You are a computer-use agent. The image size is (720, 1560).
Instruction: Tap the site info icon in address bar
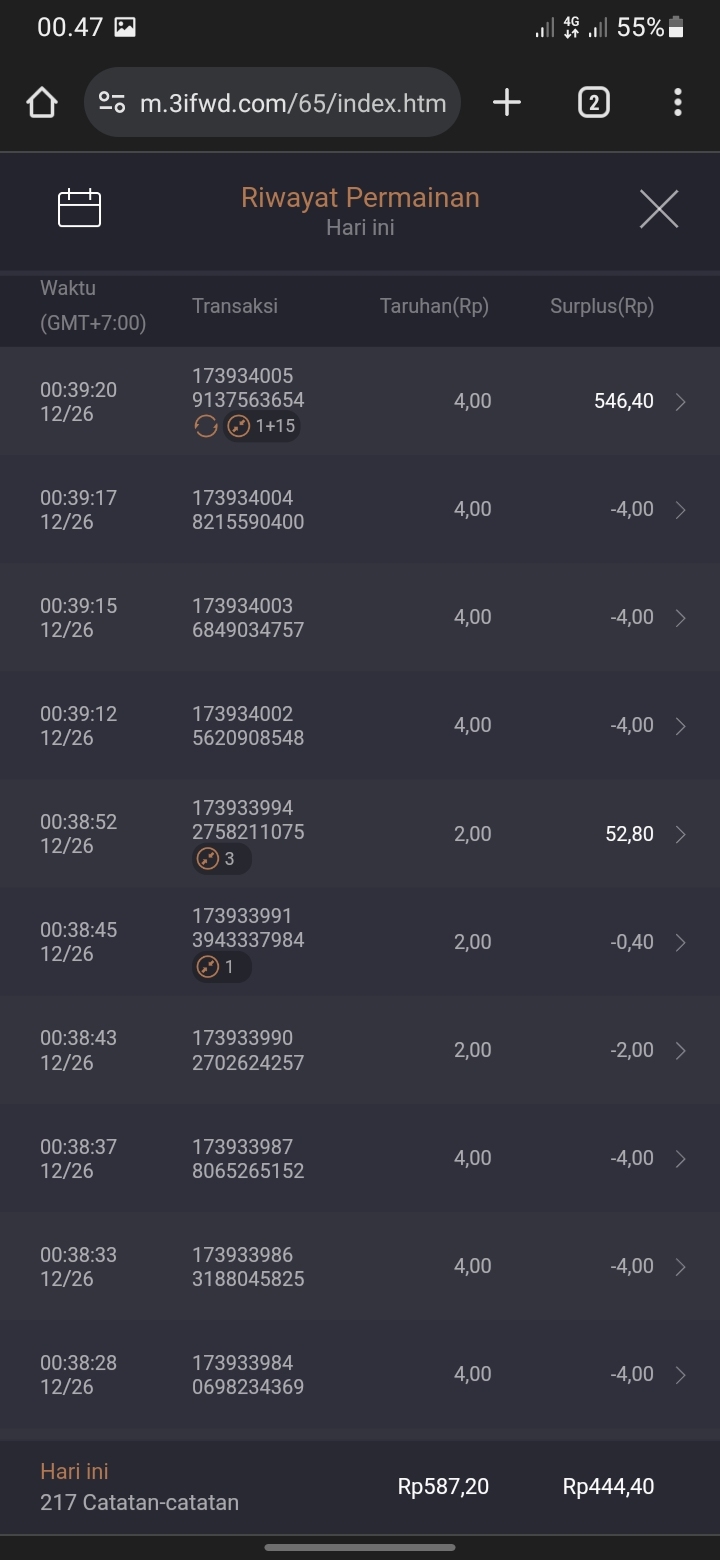[x=112, y=102]
